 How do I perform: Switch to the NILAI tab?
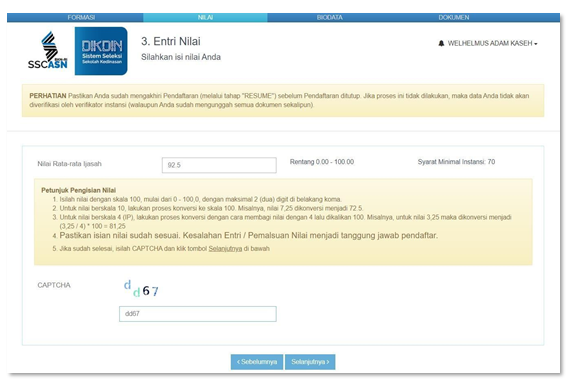tap(205, 17)
